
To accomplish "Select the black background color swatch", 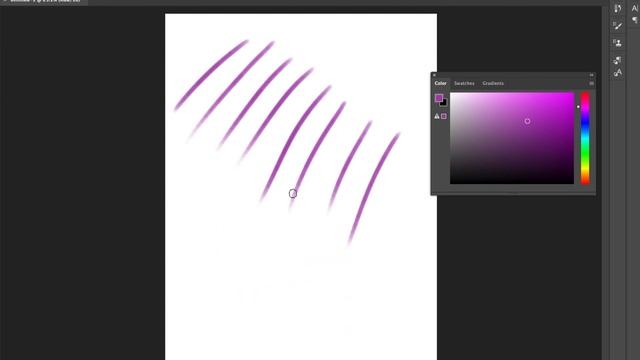I will pyautogui.click(x=444, y=103).
